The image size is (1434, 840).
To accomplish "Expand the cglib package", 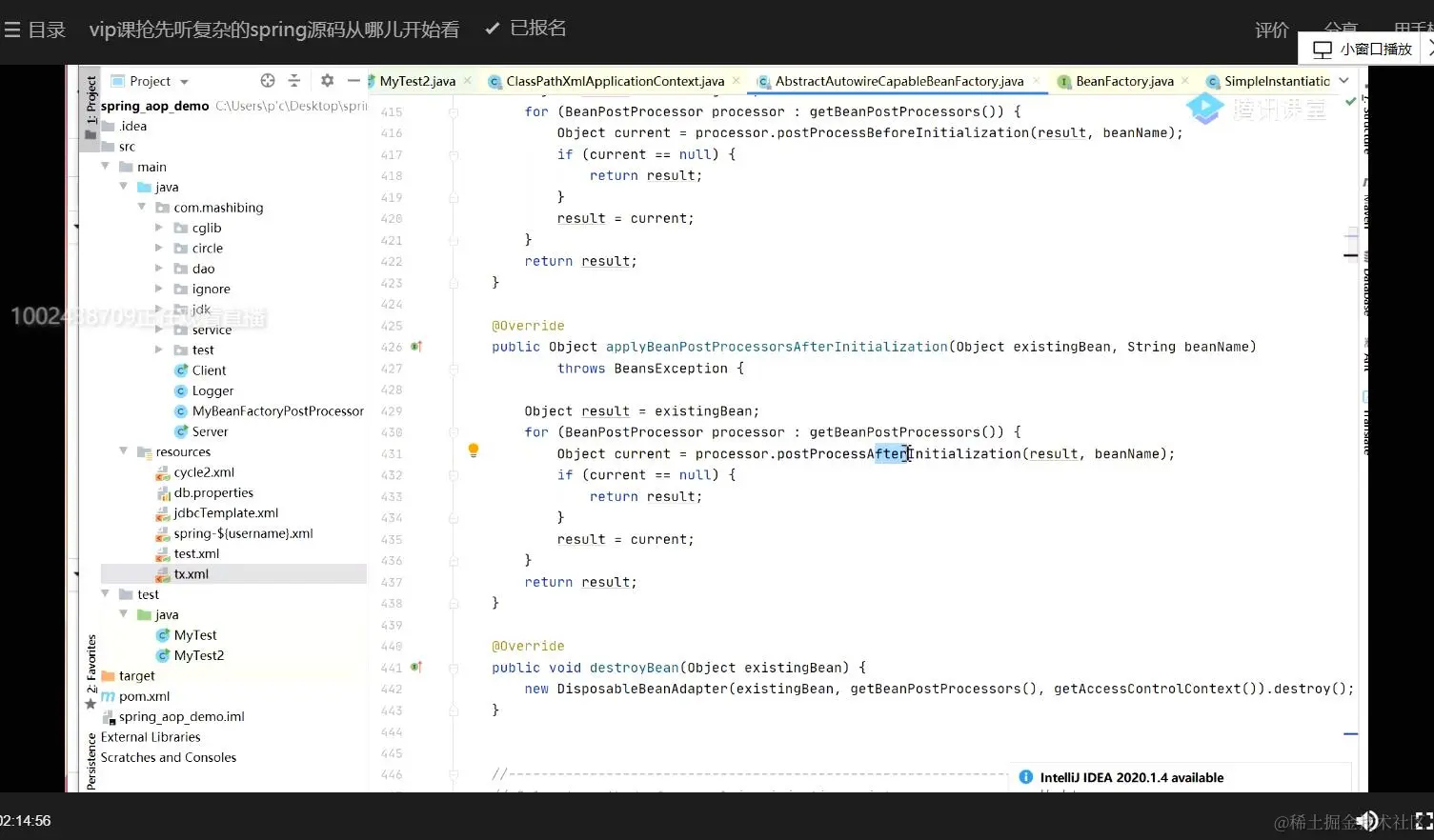I will pos(159,228).
